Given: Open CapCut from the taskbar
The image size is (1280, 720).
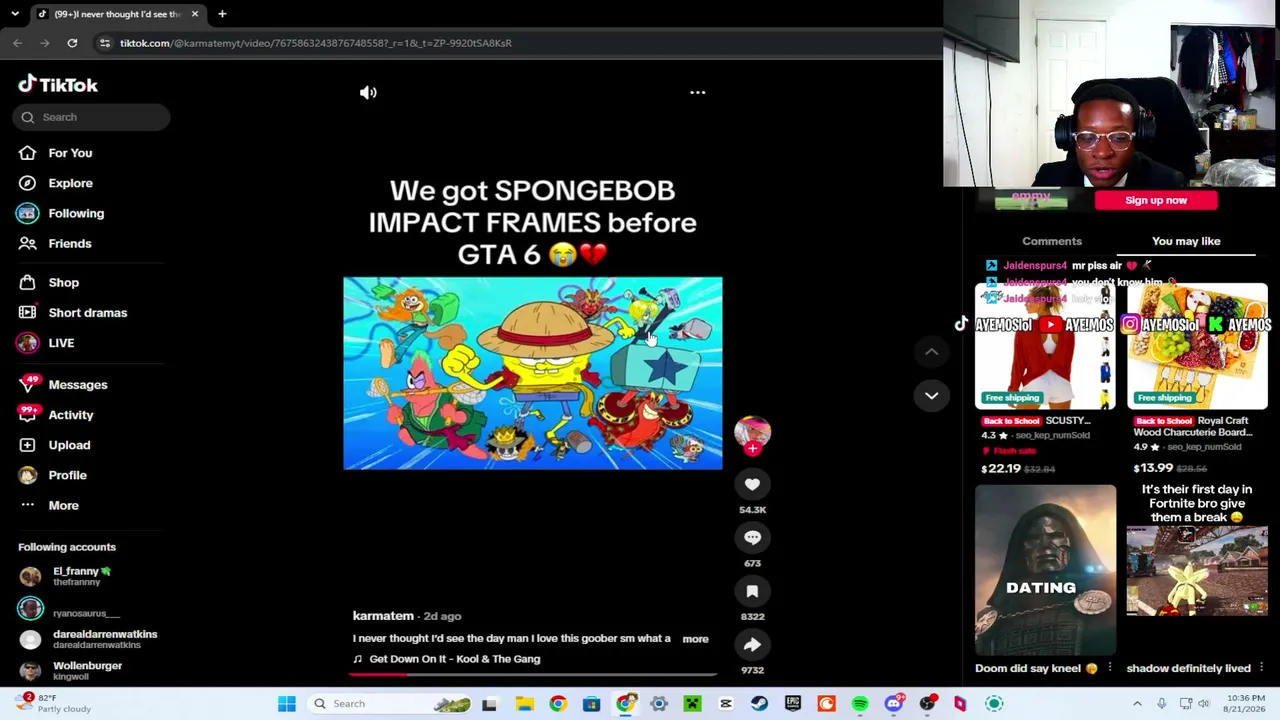Looking at the screenshot, I should pos(726,704).
